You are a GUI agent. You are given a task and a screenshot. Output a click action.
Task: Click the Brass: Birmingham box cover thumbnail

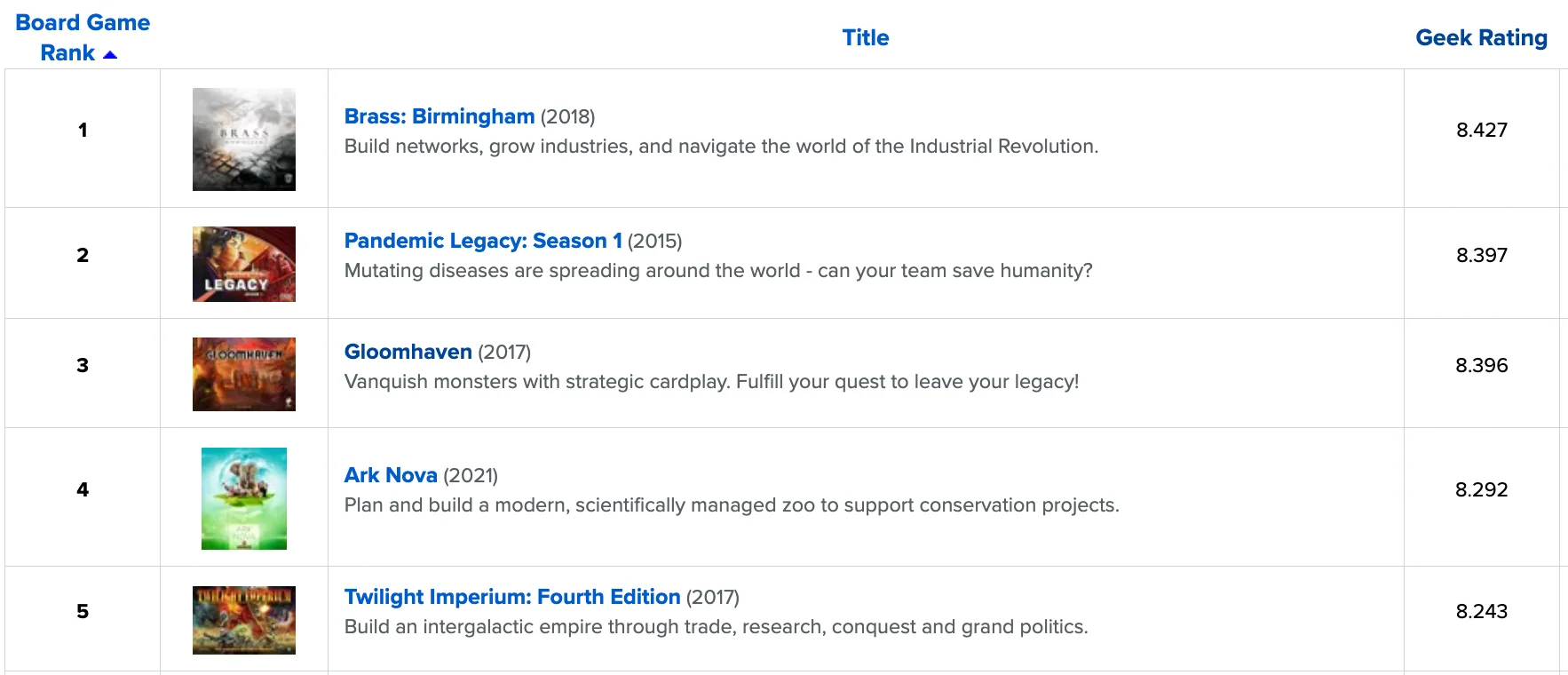point(244,139)
